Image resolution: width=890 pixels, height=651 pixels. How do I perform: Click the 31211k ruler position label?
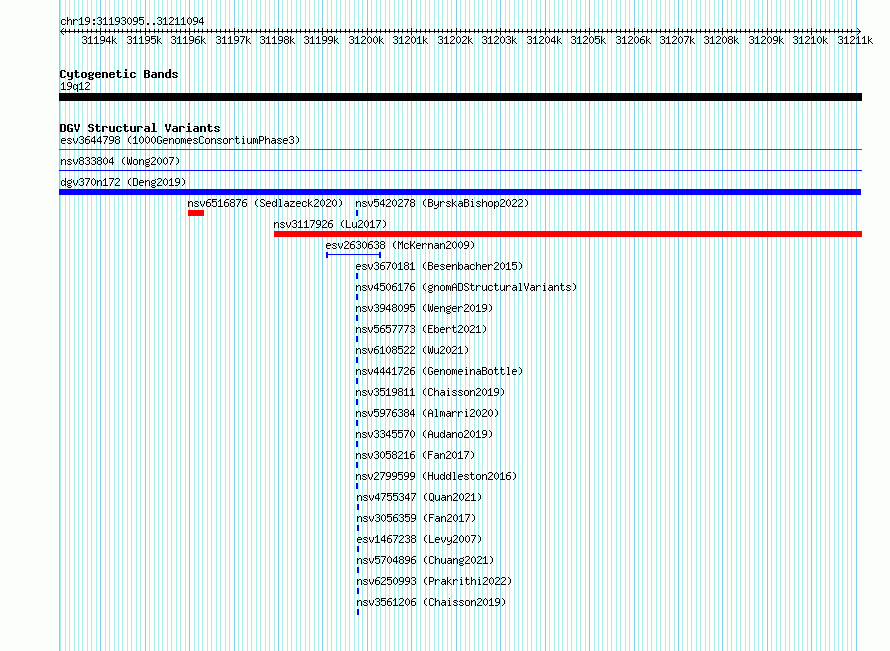point(855,40)
